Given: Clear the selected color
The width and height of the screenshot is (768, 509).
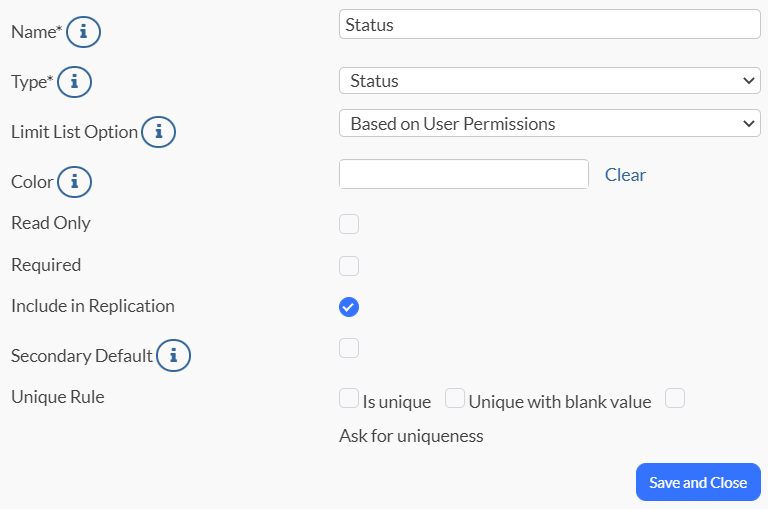Looking at the screenshot, I should pos(625,175).
